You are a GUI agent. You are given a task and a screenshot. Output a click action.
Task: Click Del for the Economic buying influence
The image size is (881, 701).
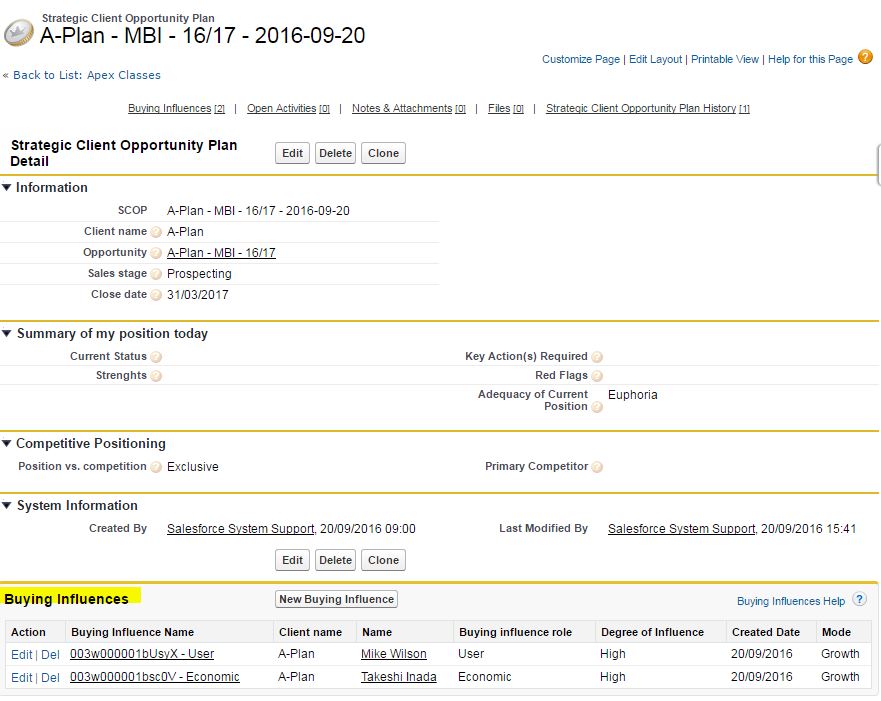50,677
